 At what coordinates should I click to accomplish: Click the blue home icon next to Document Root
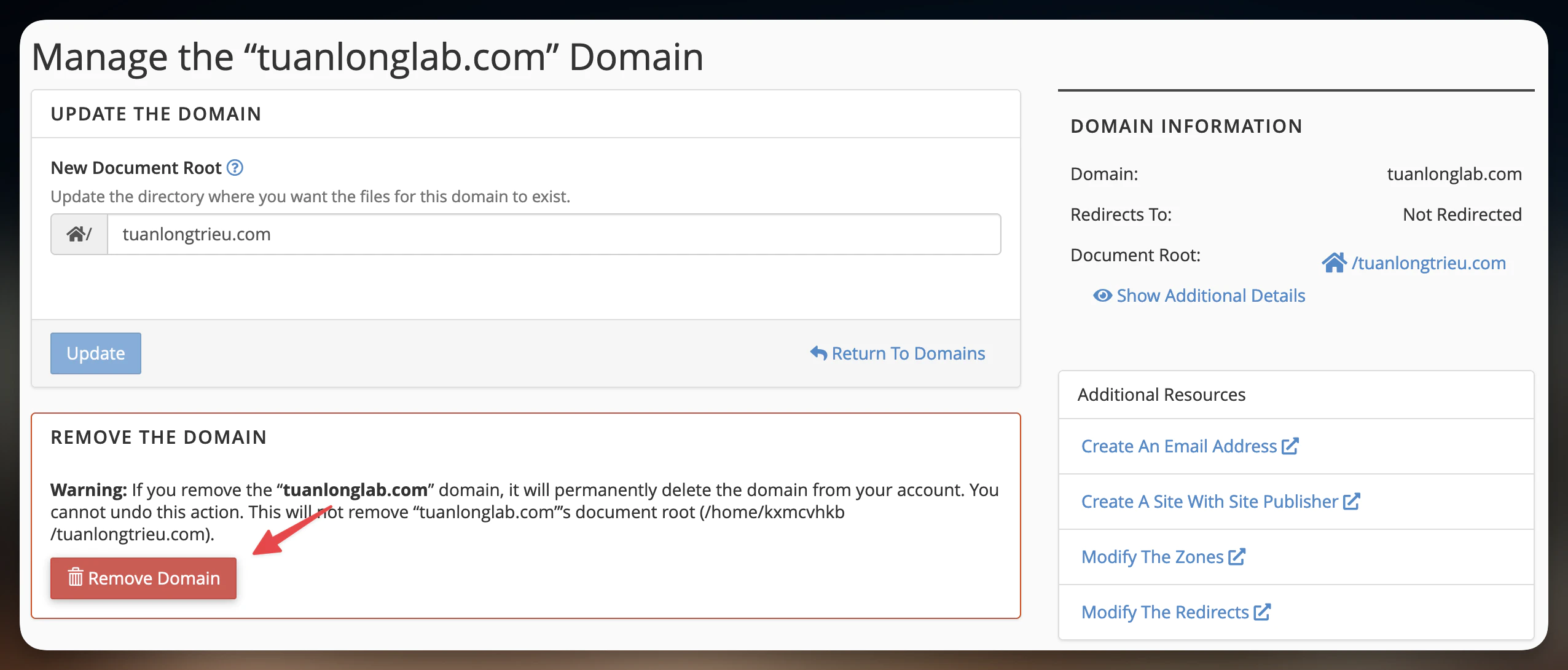click(x=1333, y=263)
